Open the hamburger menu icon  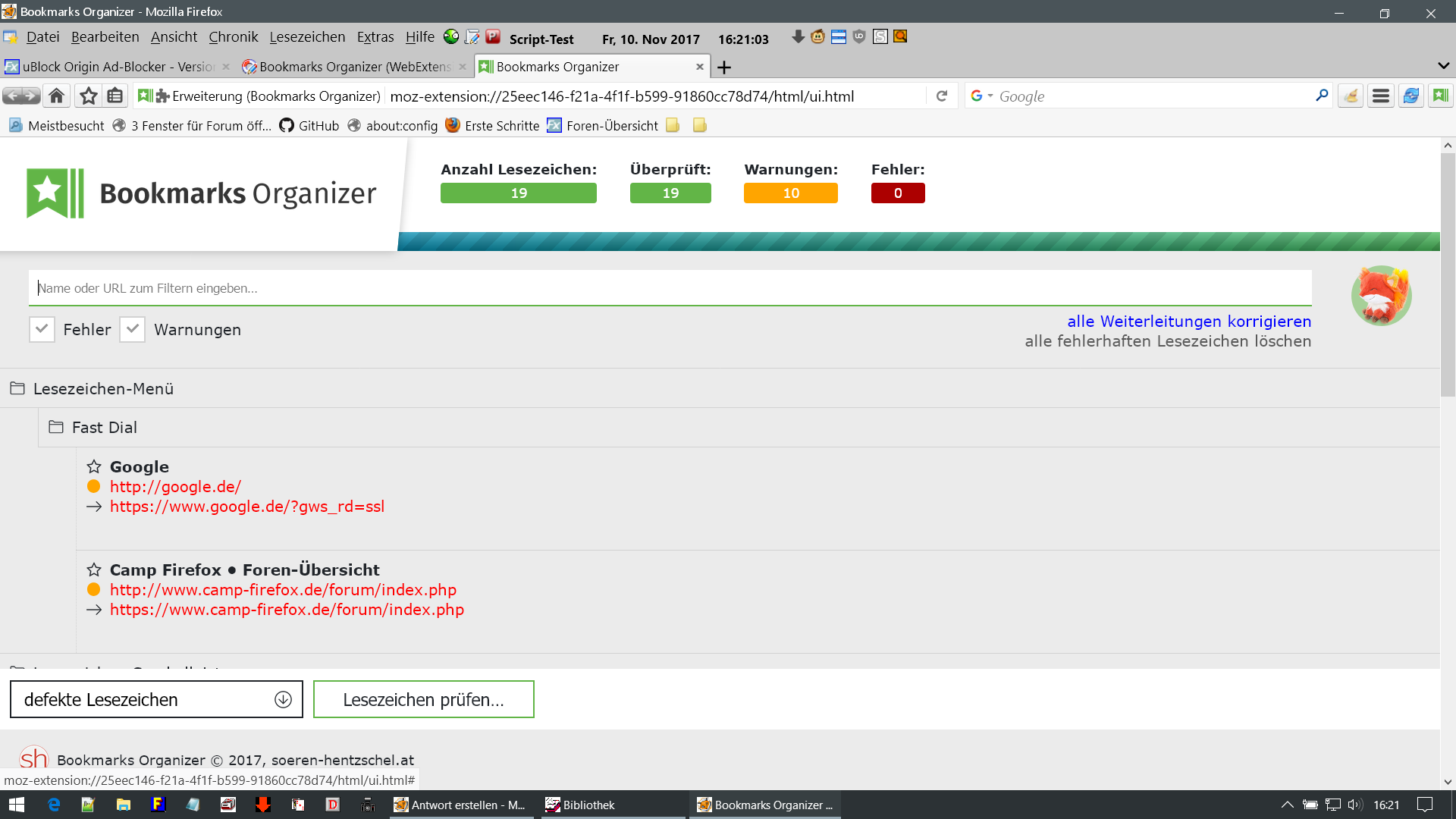1381,96
